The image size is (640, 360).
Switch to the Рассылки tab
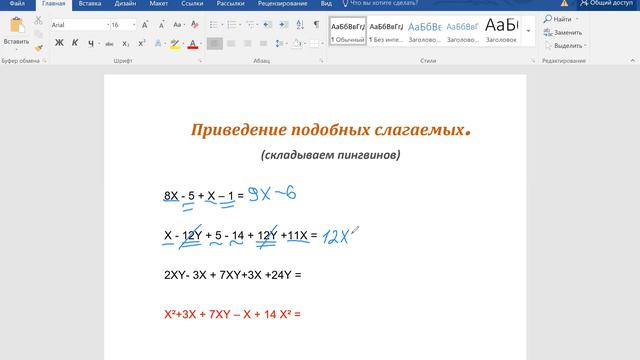coord(231,3)
